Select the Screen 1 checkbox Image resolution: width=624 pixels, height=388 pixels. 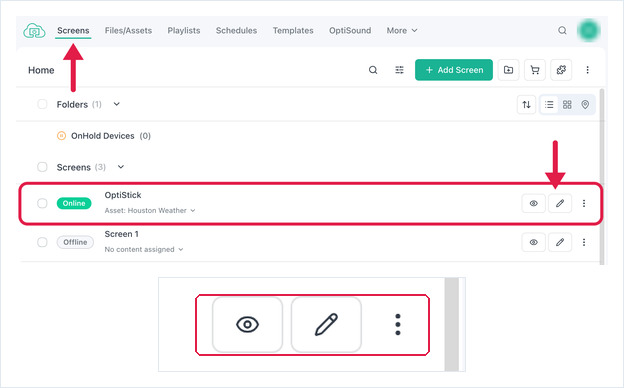42,242
